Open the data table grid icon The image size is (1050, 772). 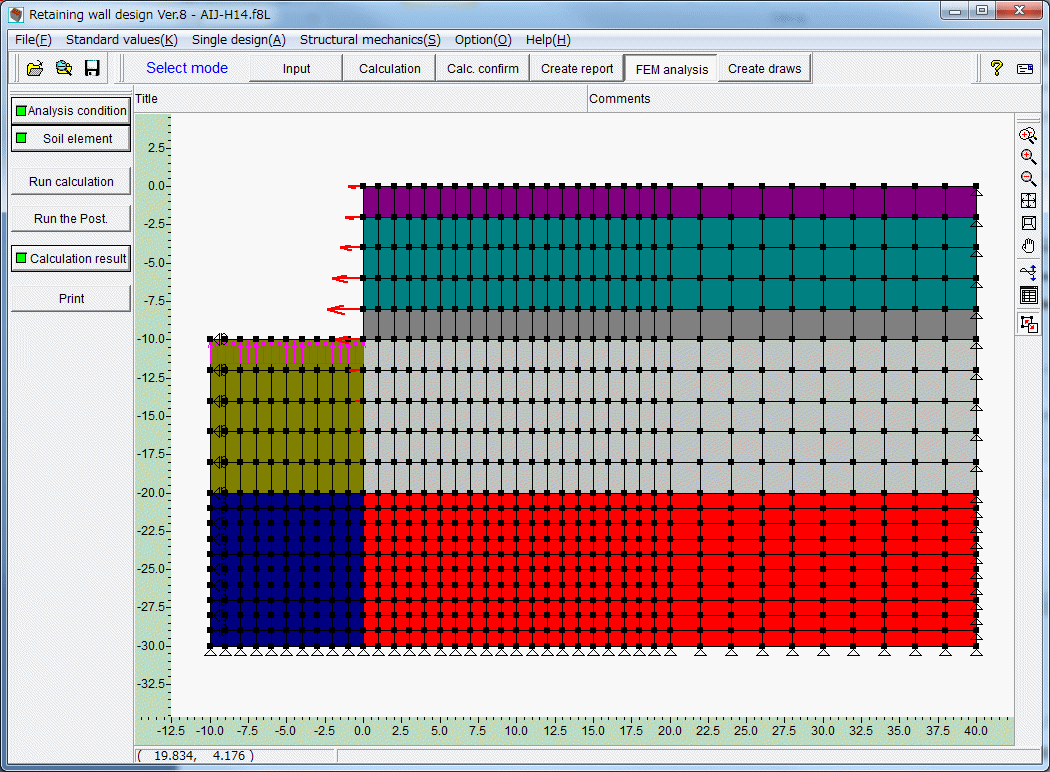pyautogui.click(x=1029, y=295)
